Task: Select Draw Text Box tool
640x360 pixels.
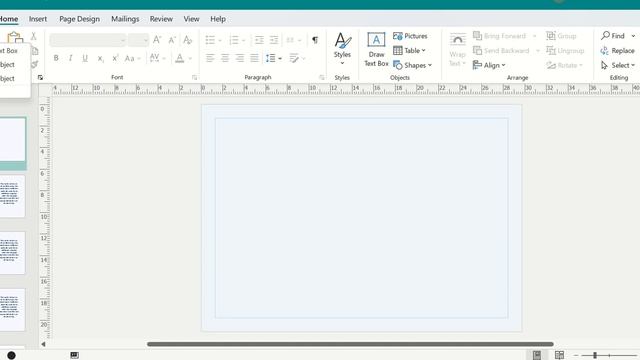Action: [376, 49]
